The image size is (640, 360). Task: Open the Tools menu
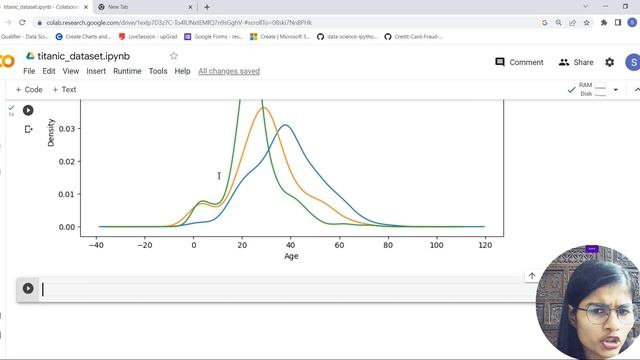[158, 71]
